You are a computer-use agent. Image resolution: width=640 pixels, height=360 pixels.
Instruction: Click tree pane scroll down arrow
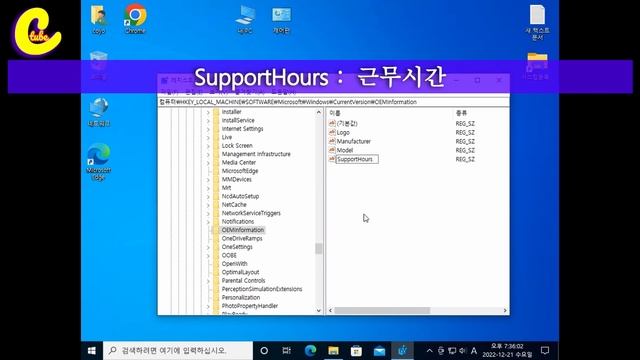319,311
